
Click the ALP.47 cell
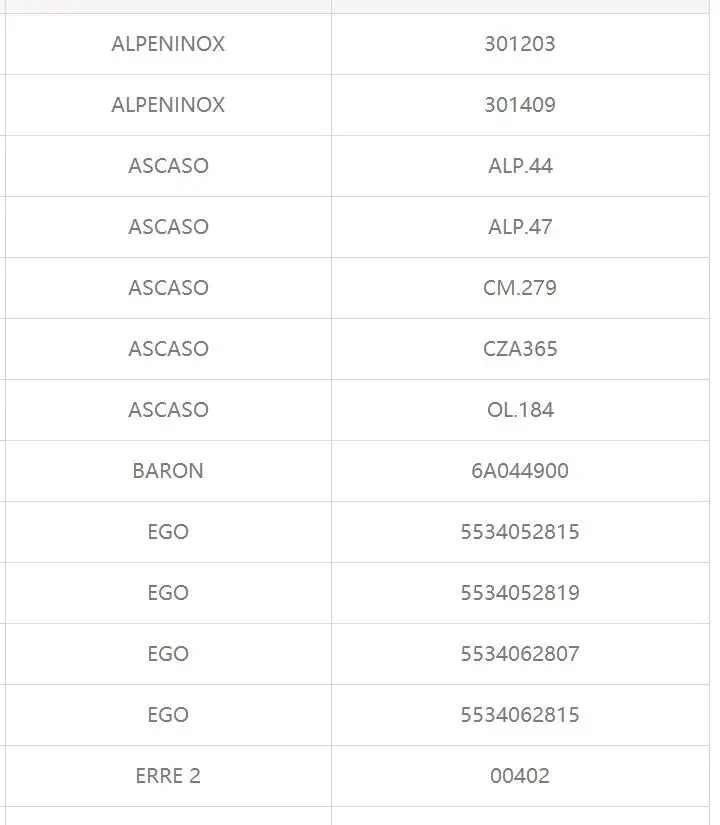coord(520,227)
